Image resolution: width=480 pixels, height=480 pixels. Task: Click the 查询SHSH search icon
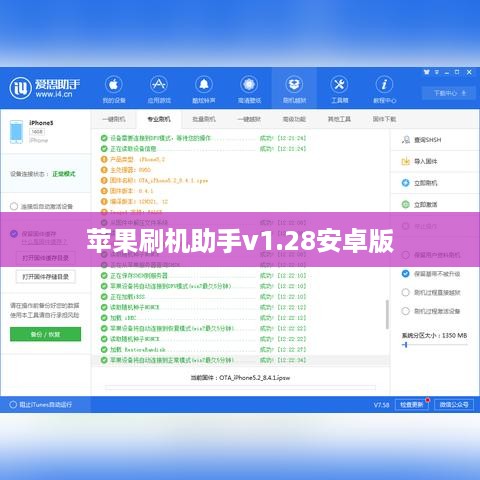pyautogui.click(x=406, y=140)
